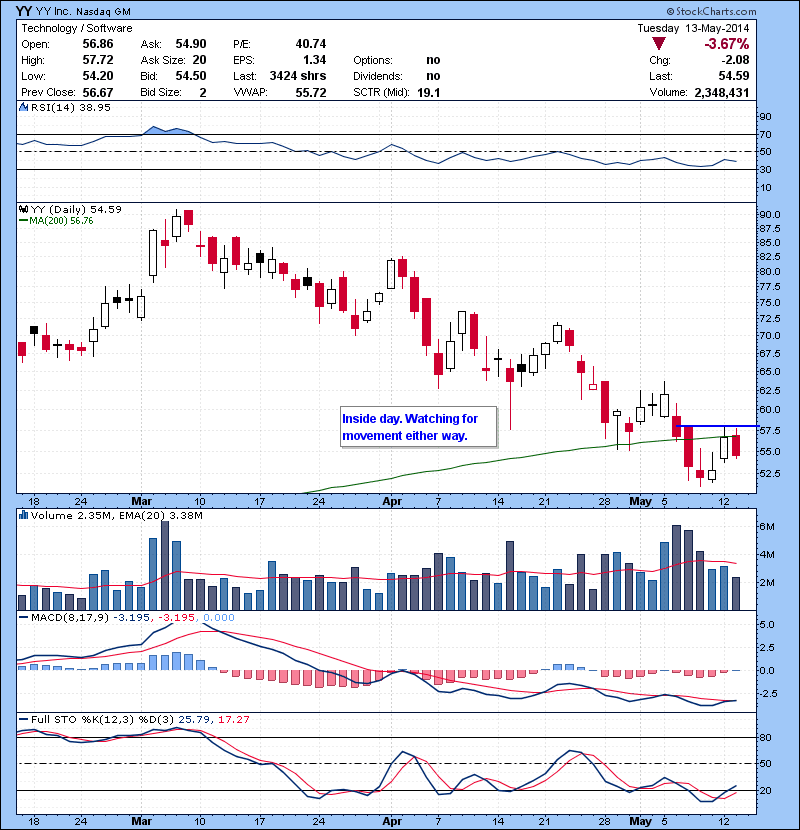800x830 pixels.
Task: Click the 'Technology / Software' sector label
Action: 77,28
